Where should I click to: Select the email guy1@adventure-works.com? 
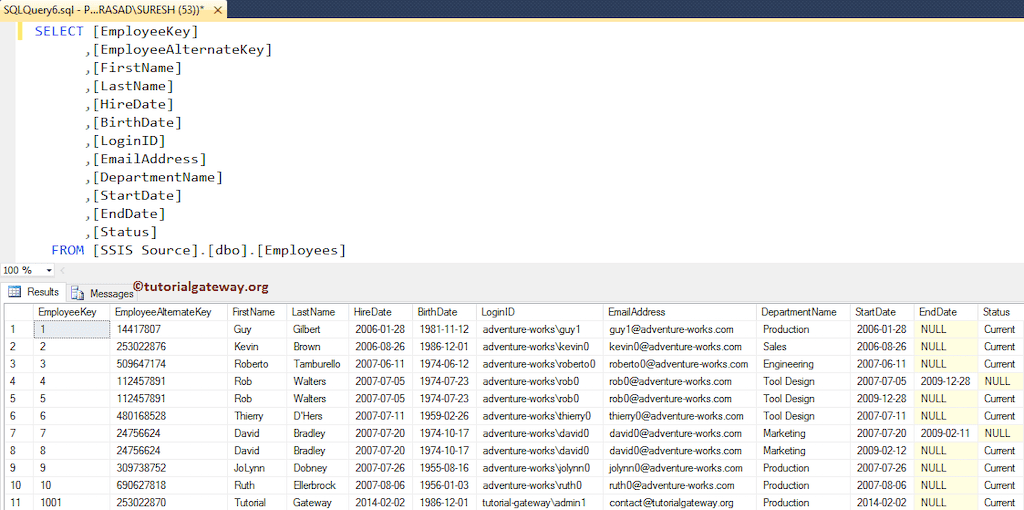coord(680,330)
